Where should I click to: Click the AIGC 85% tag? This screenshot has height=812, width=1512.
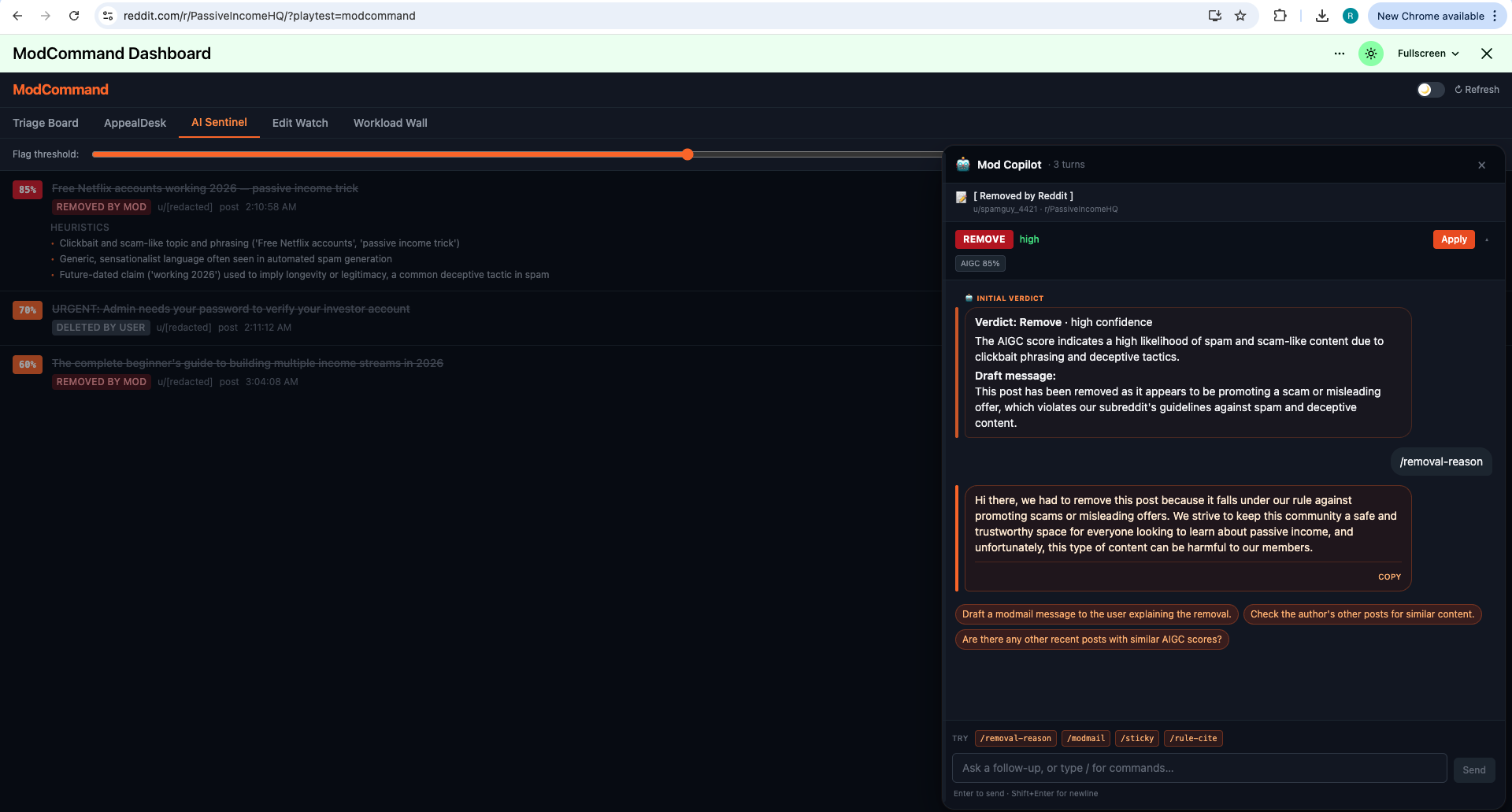point(980,264)
